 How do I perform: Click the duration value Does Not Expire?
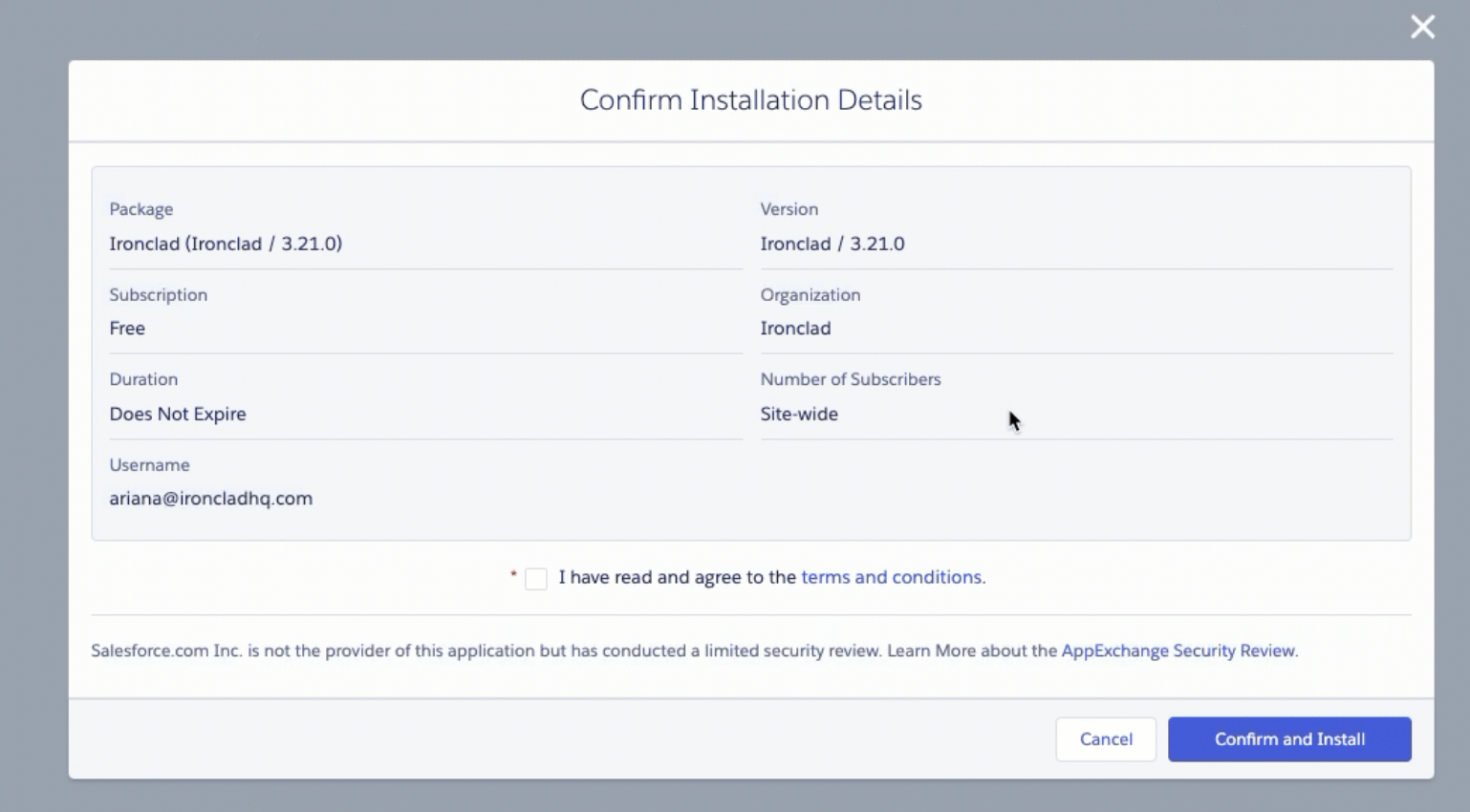pyautogui.click(x=178, y=414)
